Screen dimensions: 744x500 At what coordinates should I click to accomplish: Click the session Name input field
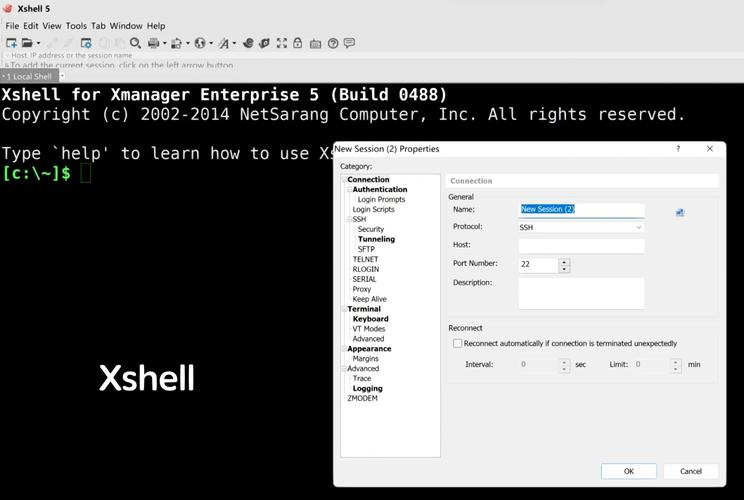click(x=581, y=209)
